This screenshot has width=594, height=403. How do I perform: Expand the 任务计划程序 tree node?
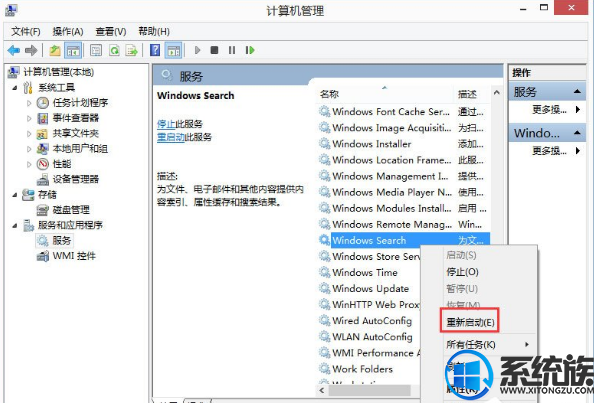[x=29, y=103]
